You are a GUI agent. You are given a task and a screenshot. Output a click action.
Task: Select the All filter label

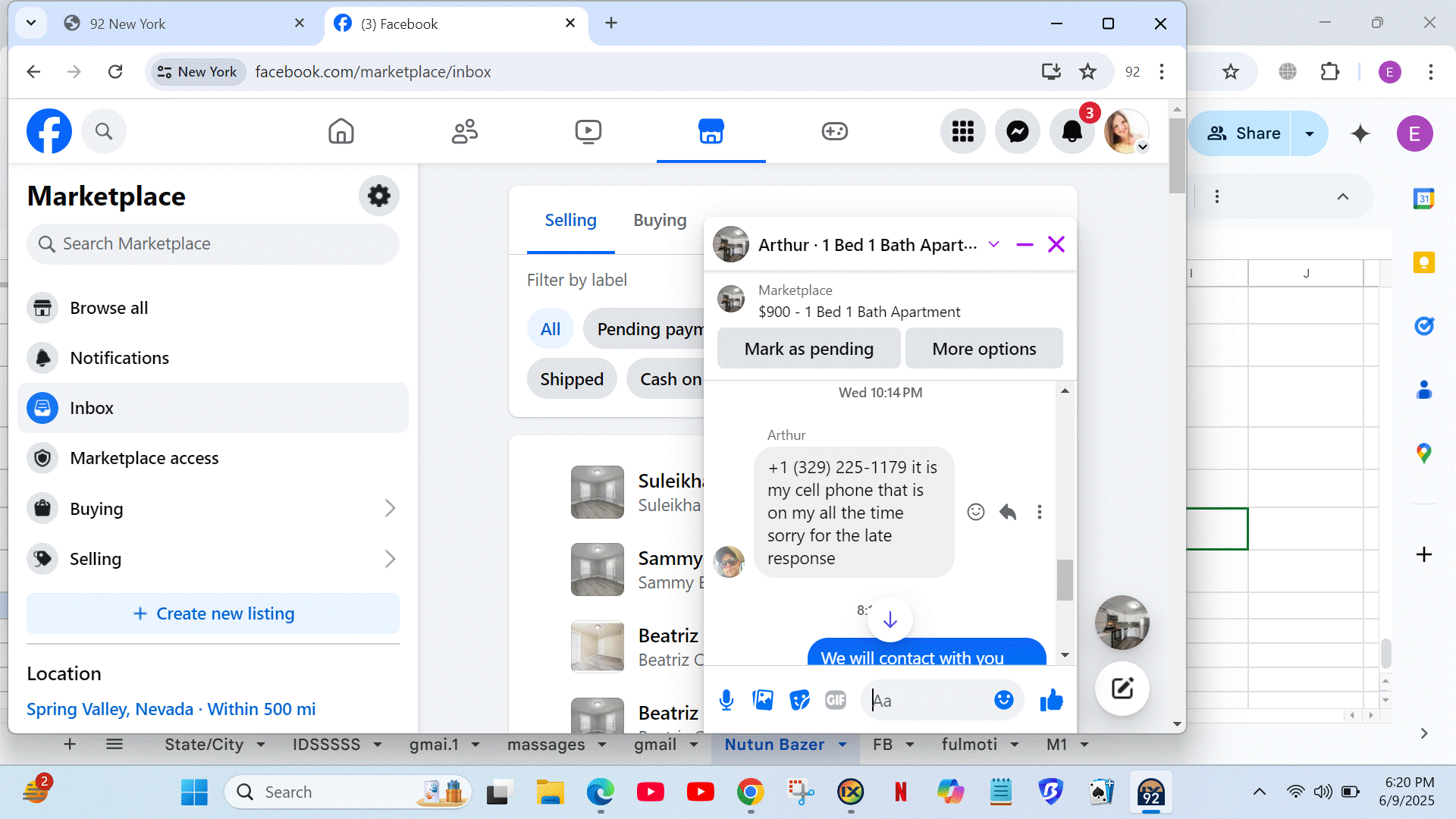(x=551, y=329)
